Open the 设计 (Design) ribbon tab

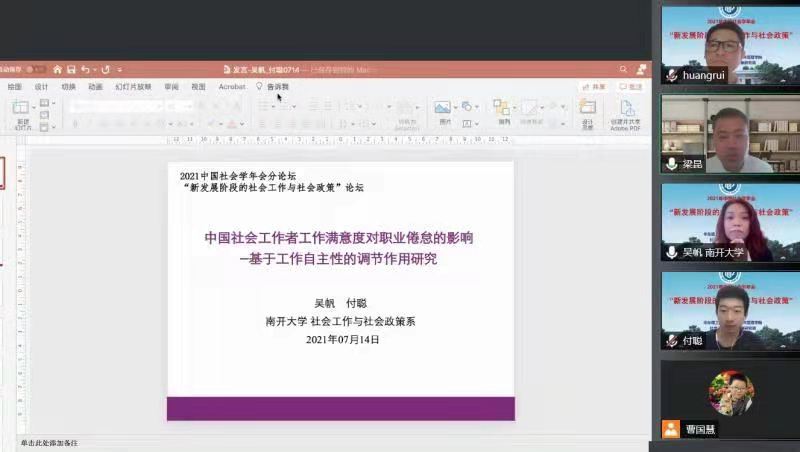coord(42,87)
